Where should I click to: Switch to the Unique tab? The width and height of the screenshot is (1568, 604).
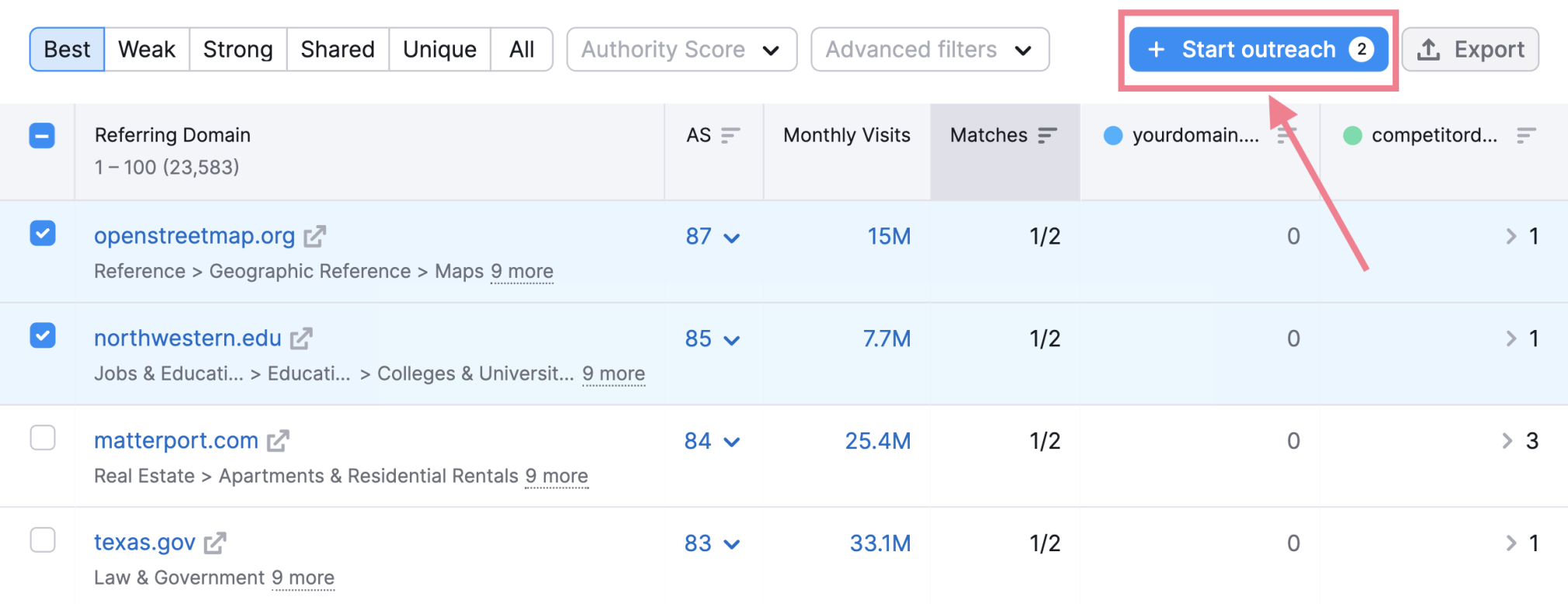tap(439, 50)
